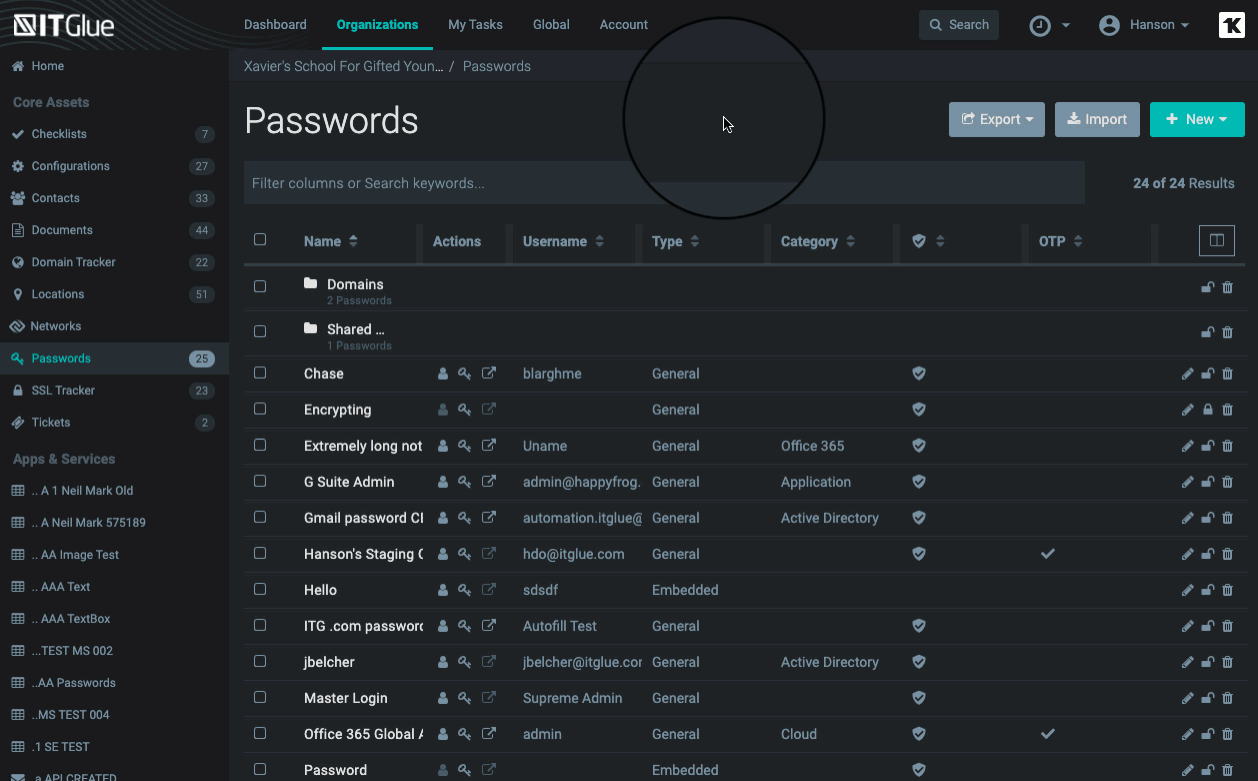Edit the Master Login password entry

pyautogui.click(x=1188, y=698)
